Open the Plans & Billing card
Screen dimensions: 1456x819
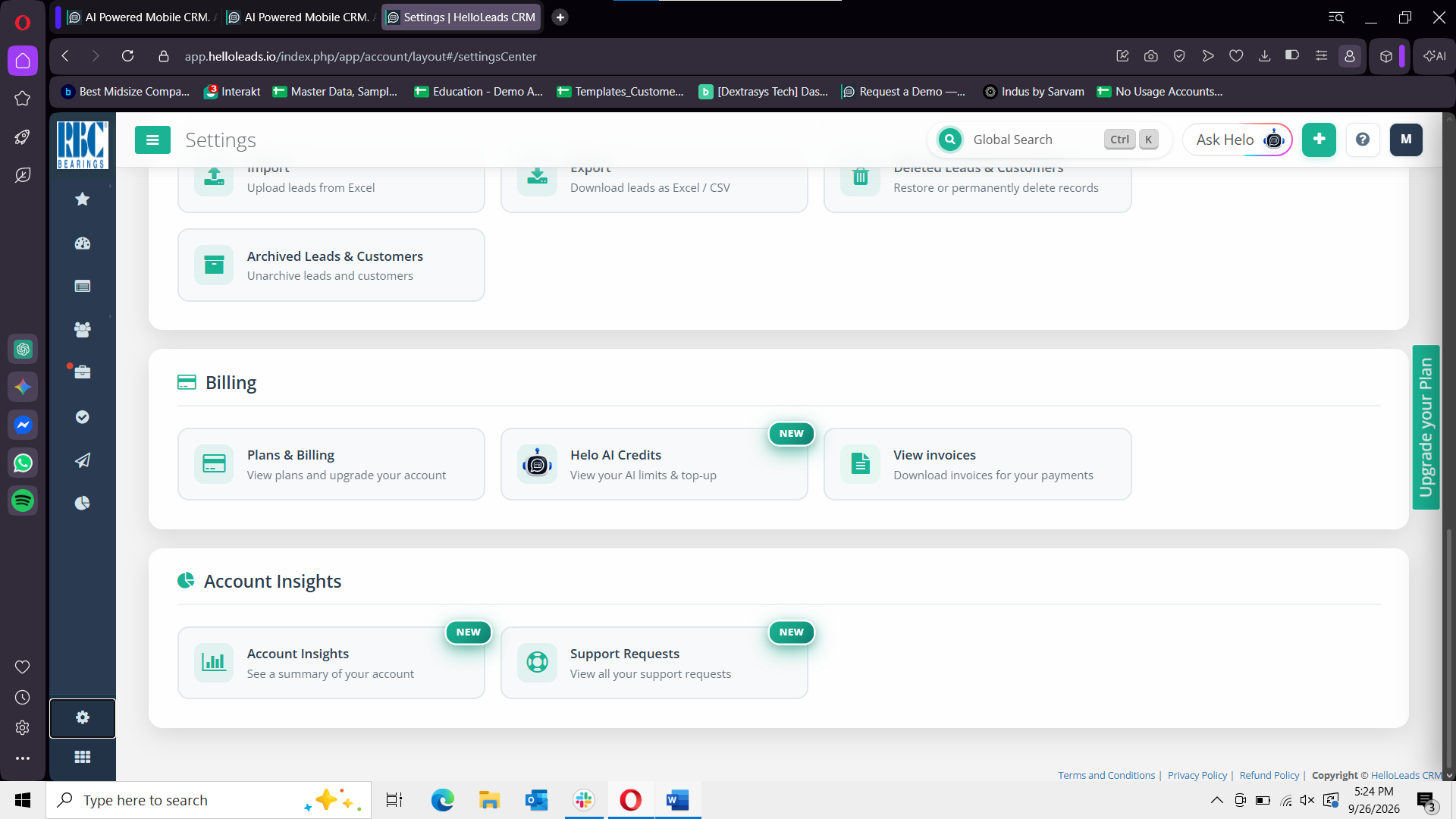[x=331, y=464]
